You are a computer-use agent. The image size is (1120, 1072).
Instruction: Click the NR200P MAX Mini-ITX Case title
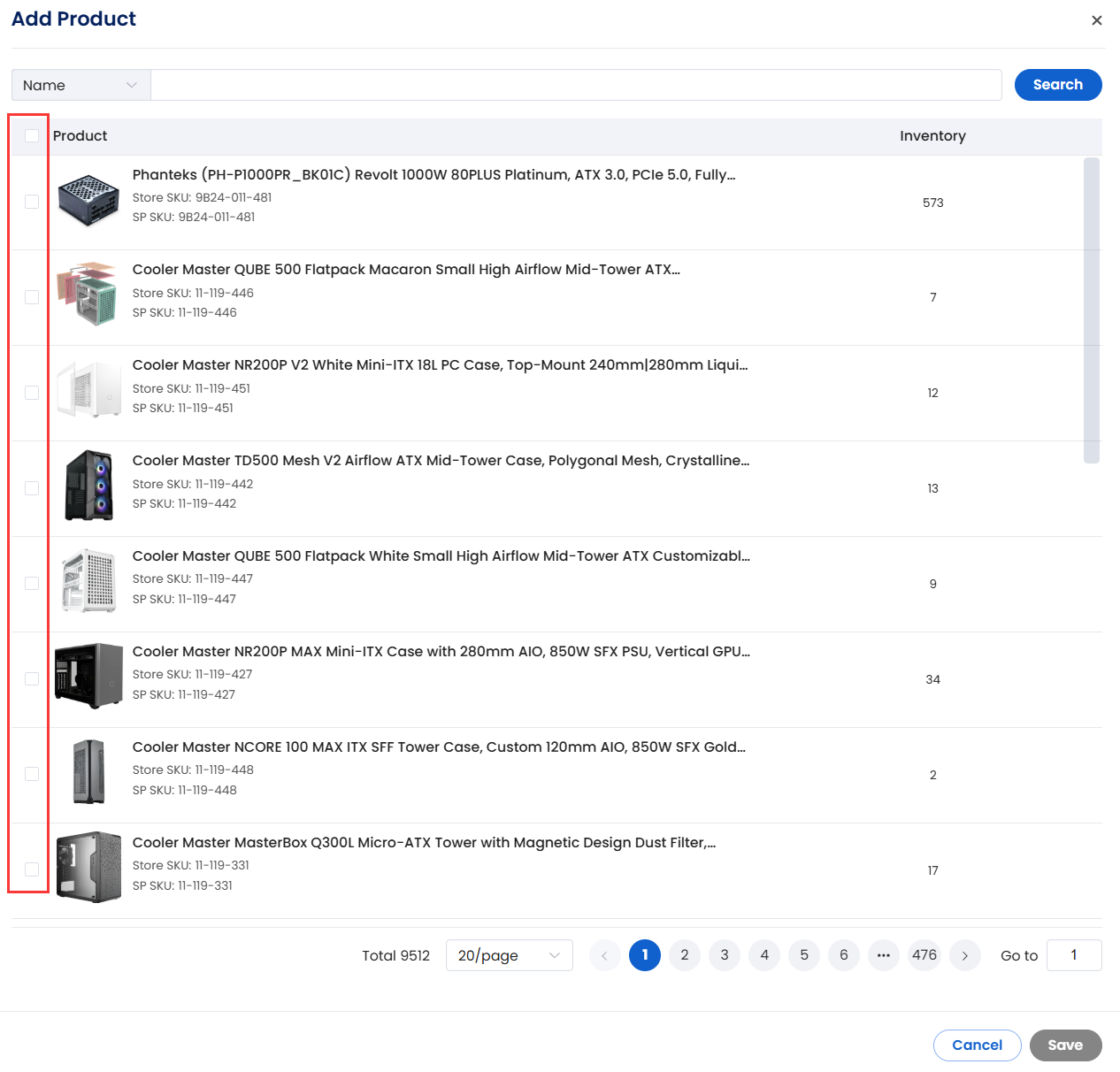(x=441, y=652)
